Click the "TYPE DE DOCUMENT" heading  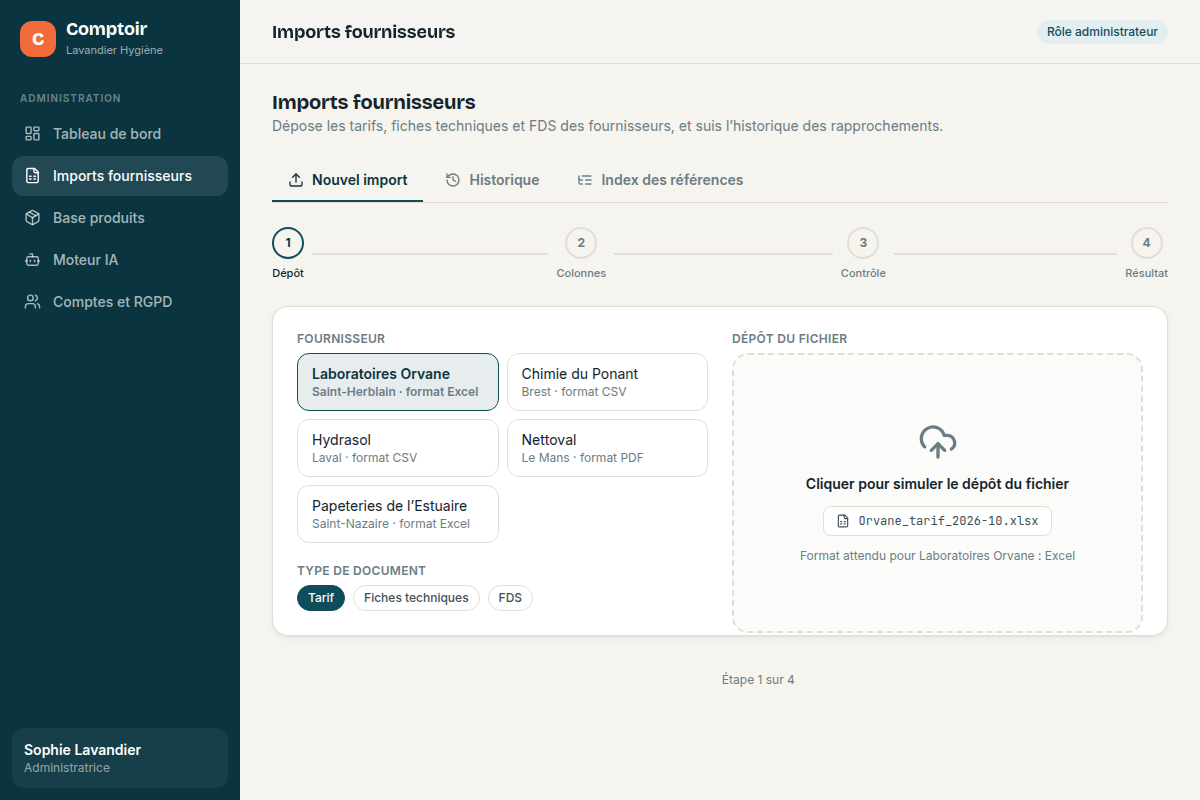tap(361, 571)
